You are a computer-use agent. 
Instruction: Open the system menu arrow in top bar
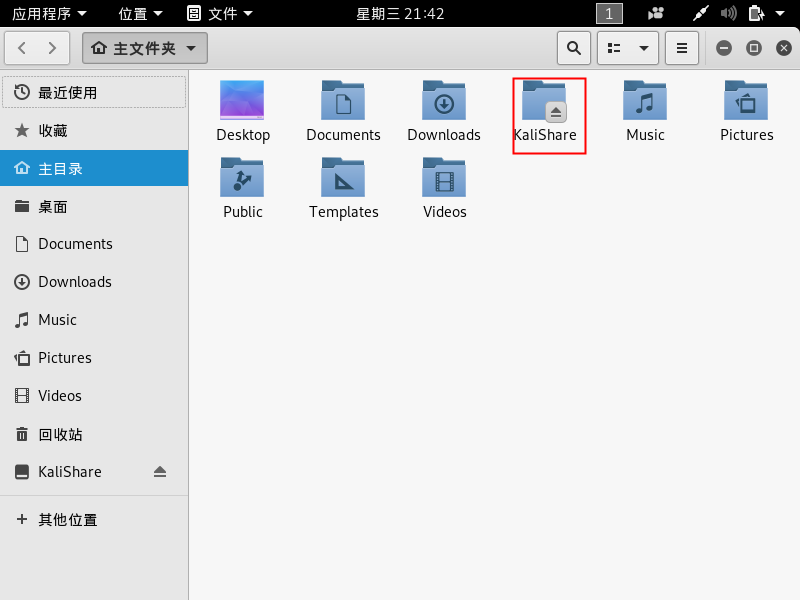(x=780, y=13)
